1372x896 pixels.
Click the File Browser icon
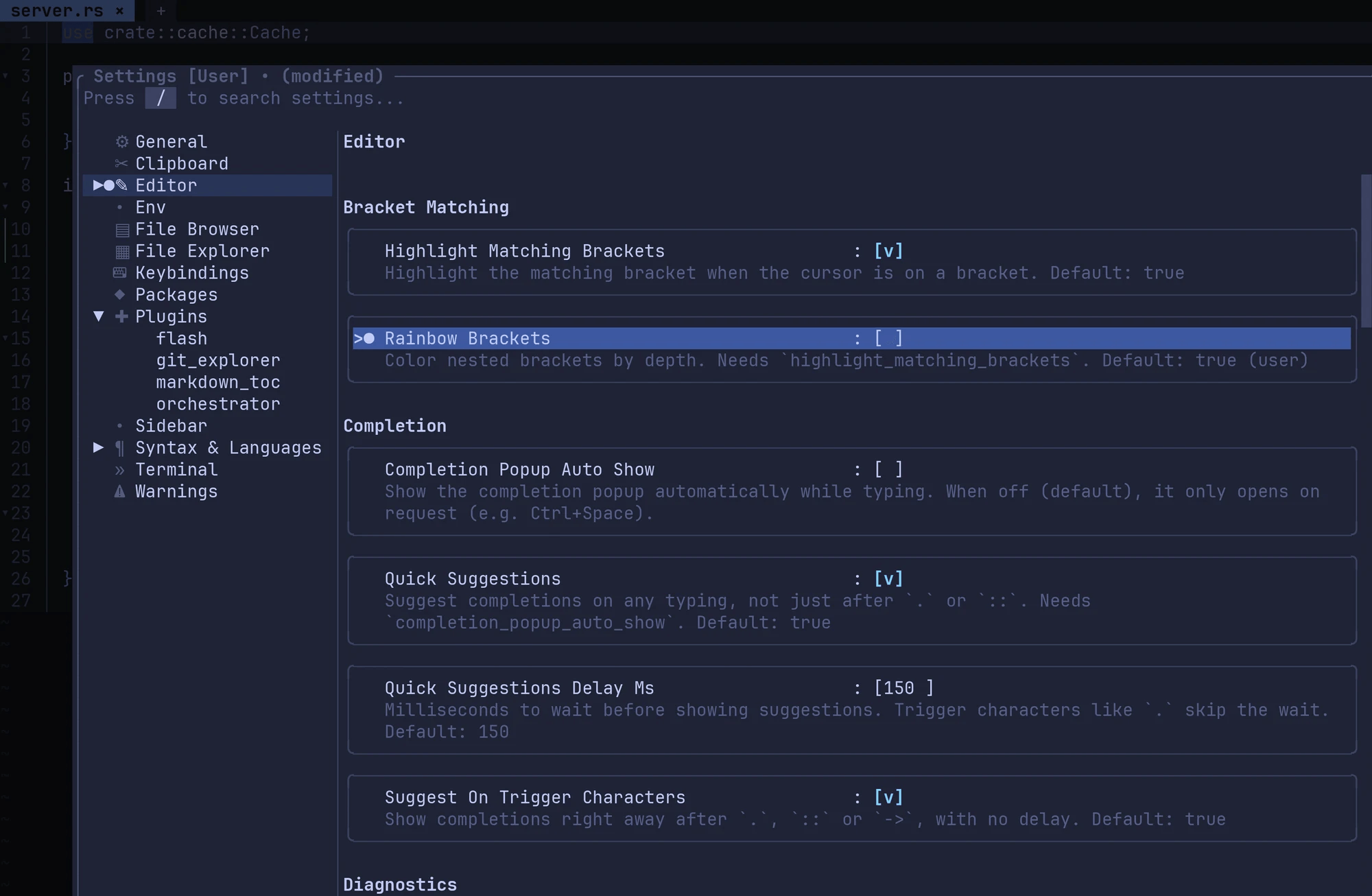coord(121,230)
